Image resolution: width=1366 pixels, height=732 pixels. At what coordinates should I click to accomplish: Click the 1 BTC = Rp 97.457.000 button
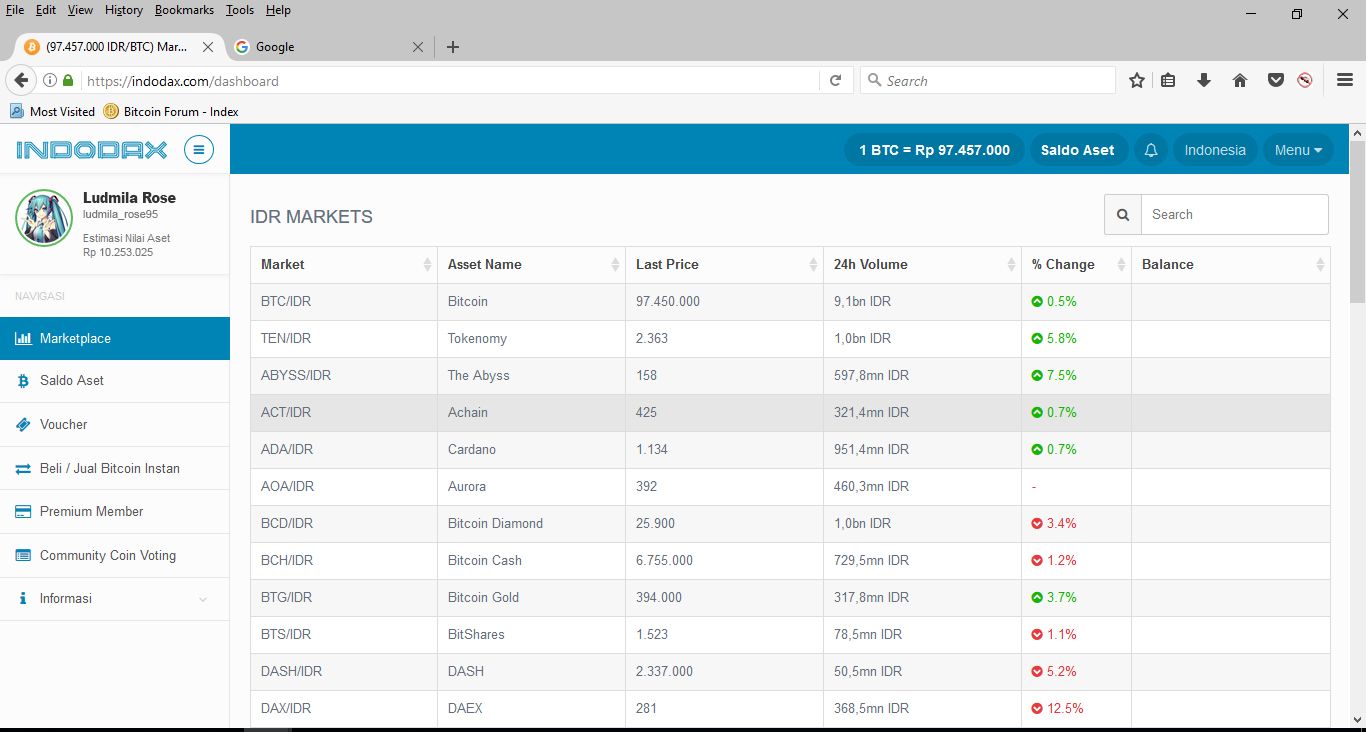[x=935, y=150]
